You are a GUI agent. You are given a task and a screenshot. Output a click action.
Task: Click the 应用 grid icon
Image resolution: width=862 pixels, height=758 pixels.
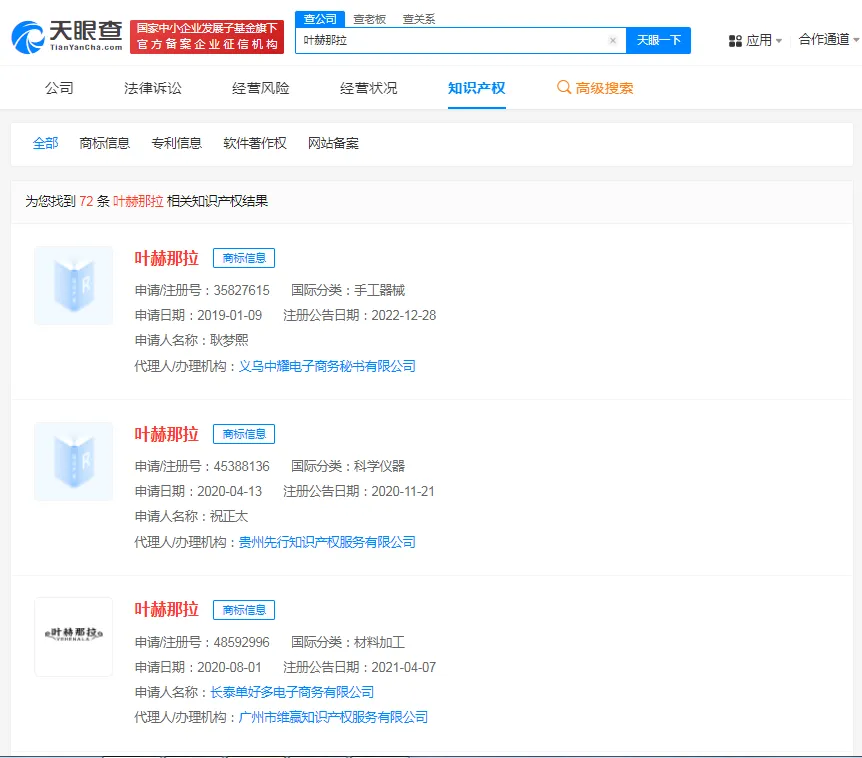[x=735, y=41]
